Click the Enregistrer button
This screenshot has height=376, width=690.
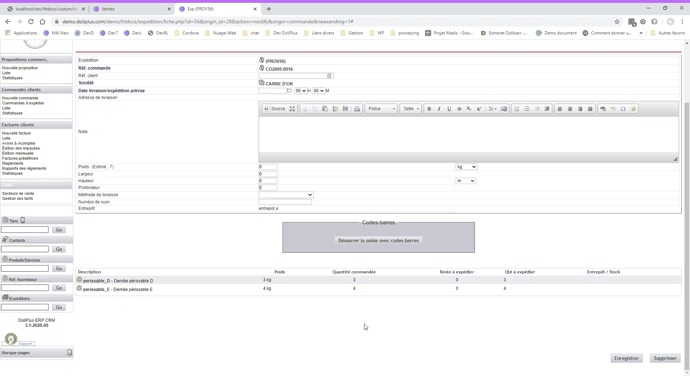click(626, 358)
